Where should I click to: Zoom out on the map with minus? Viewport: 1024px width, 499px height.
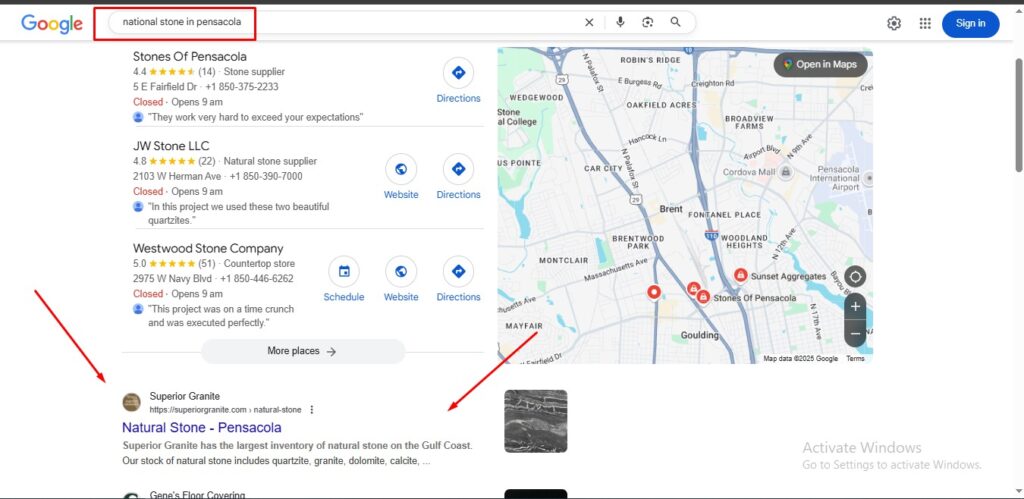(x=855, y=334)
